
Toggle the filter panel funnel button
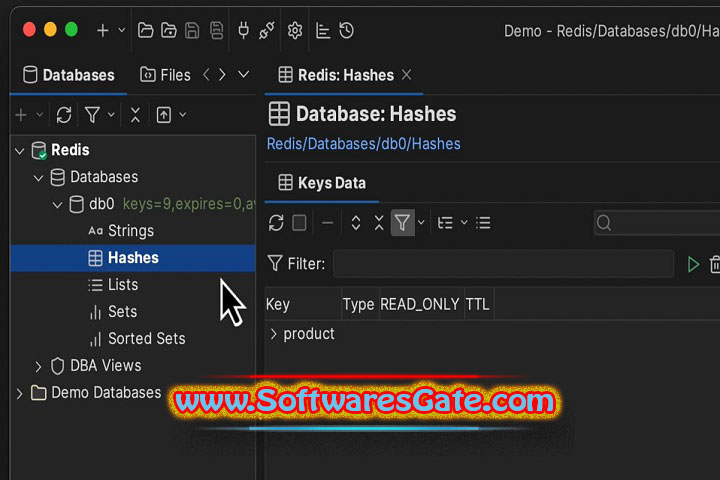point(403,223)
